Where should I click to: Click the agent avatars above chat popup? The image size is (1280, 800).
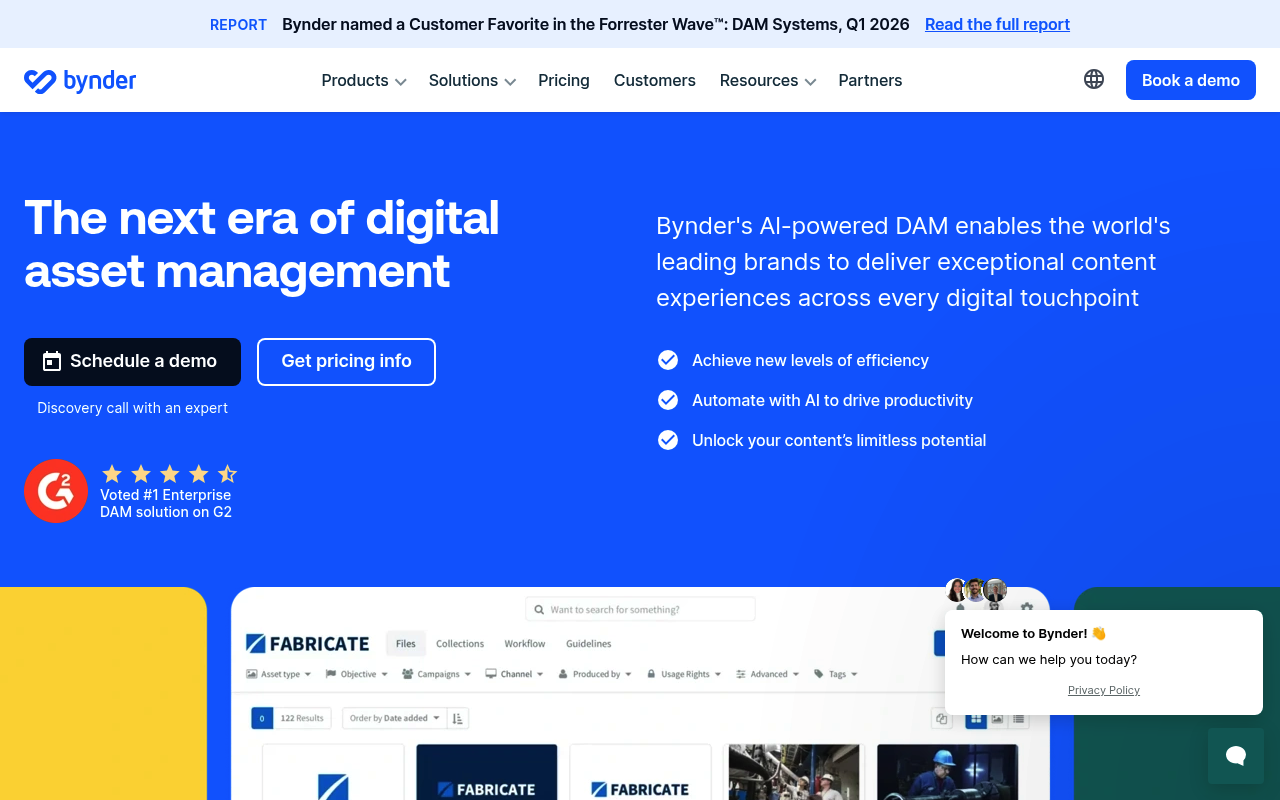pyautogui.click(x=976, y=590)
